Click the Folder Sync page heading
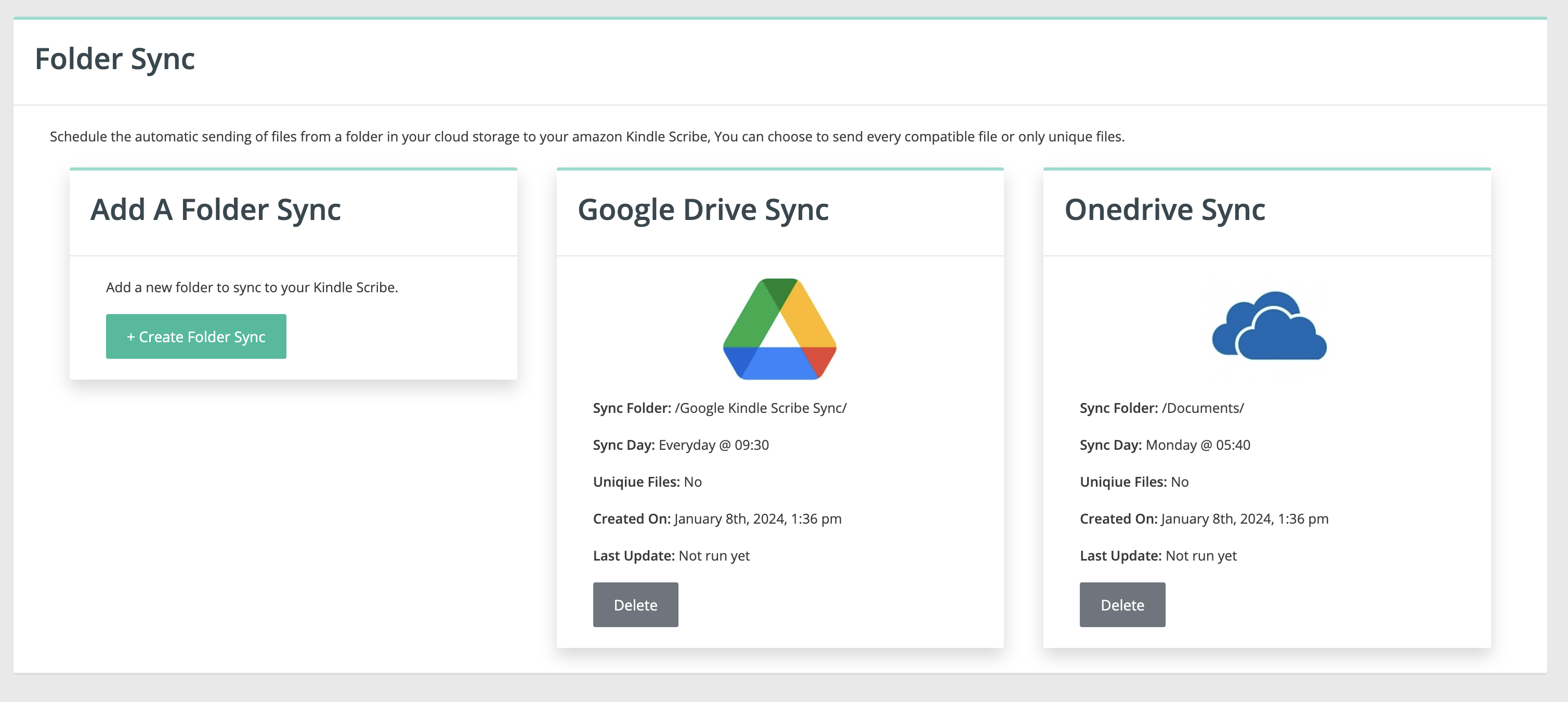 [114, 59]
